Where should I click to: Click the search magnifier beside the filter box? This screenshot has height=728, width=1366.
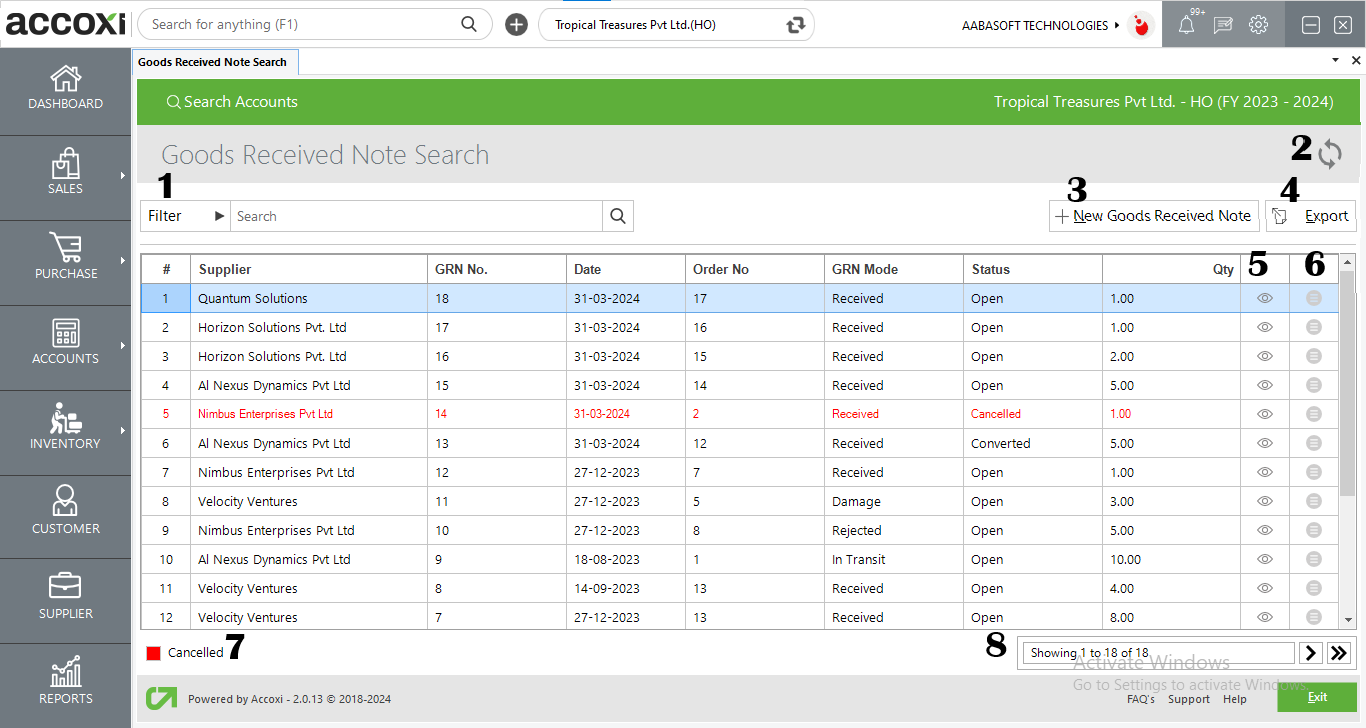pos(618,216)
